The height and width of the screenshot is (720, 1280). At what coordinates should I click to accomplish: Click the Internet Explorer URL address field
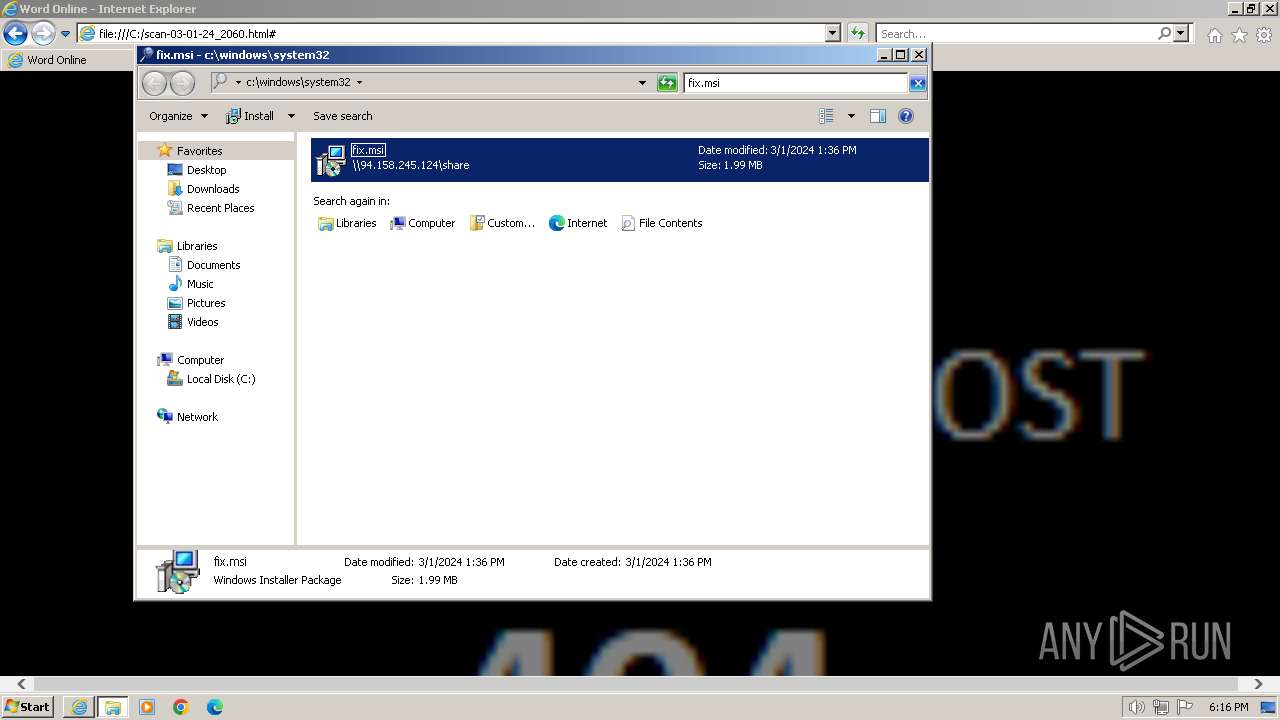[x=452, y=34]
